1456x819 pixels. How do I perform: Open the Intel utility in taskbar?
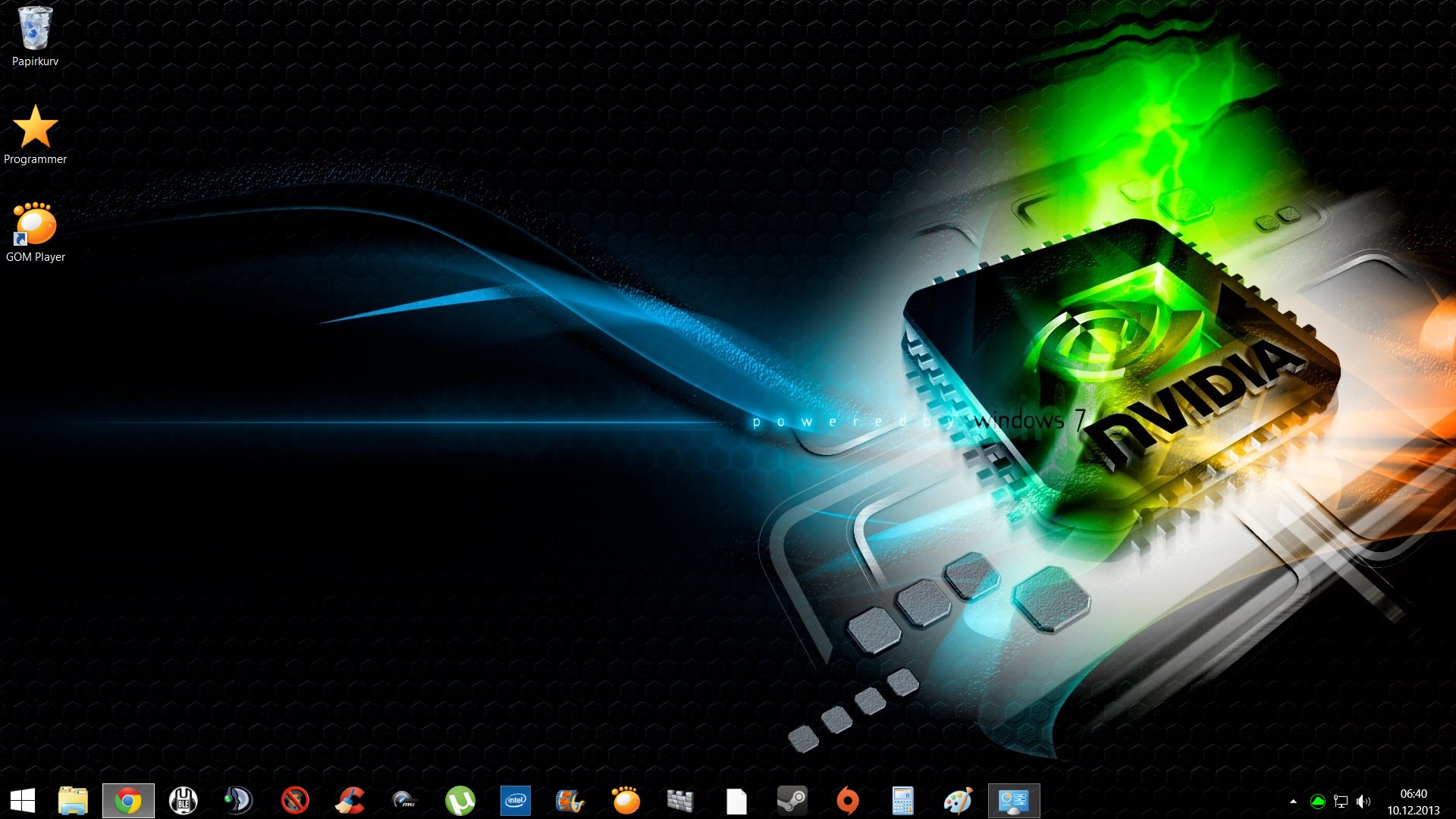(516, 801)
